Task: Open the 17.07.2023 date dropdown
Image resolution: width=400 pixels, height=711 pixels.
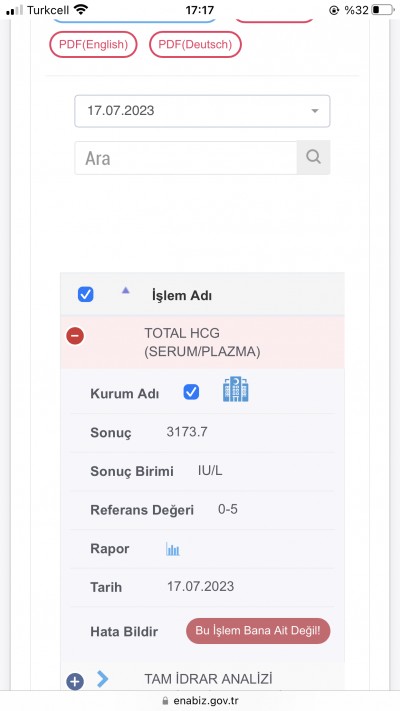Action: (x=202, y=111)
